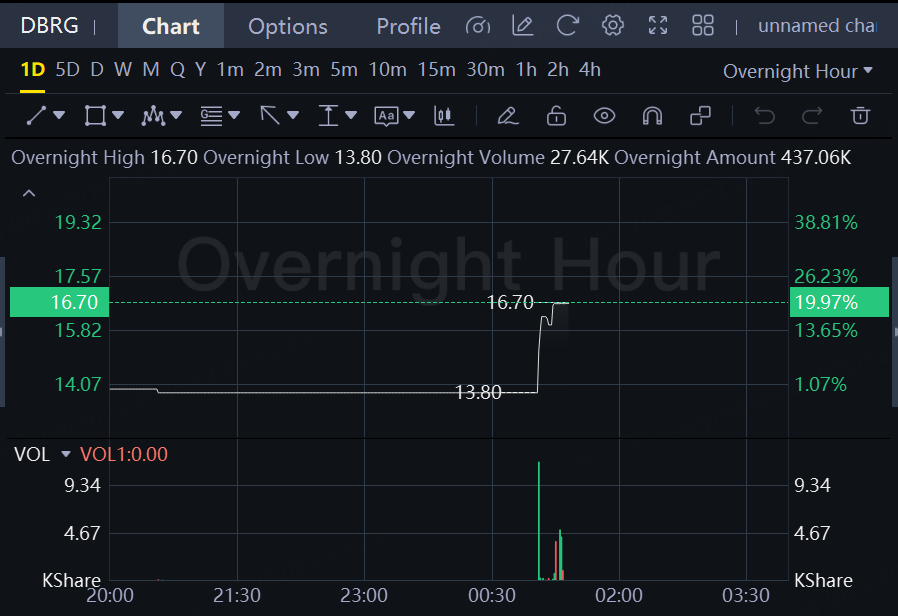
Task: Collapse the chart header with up chevron
Action: click(x=29, y=193)
